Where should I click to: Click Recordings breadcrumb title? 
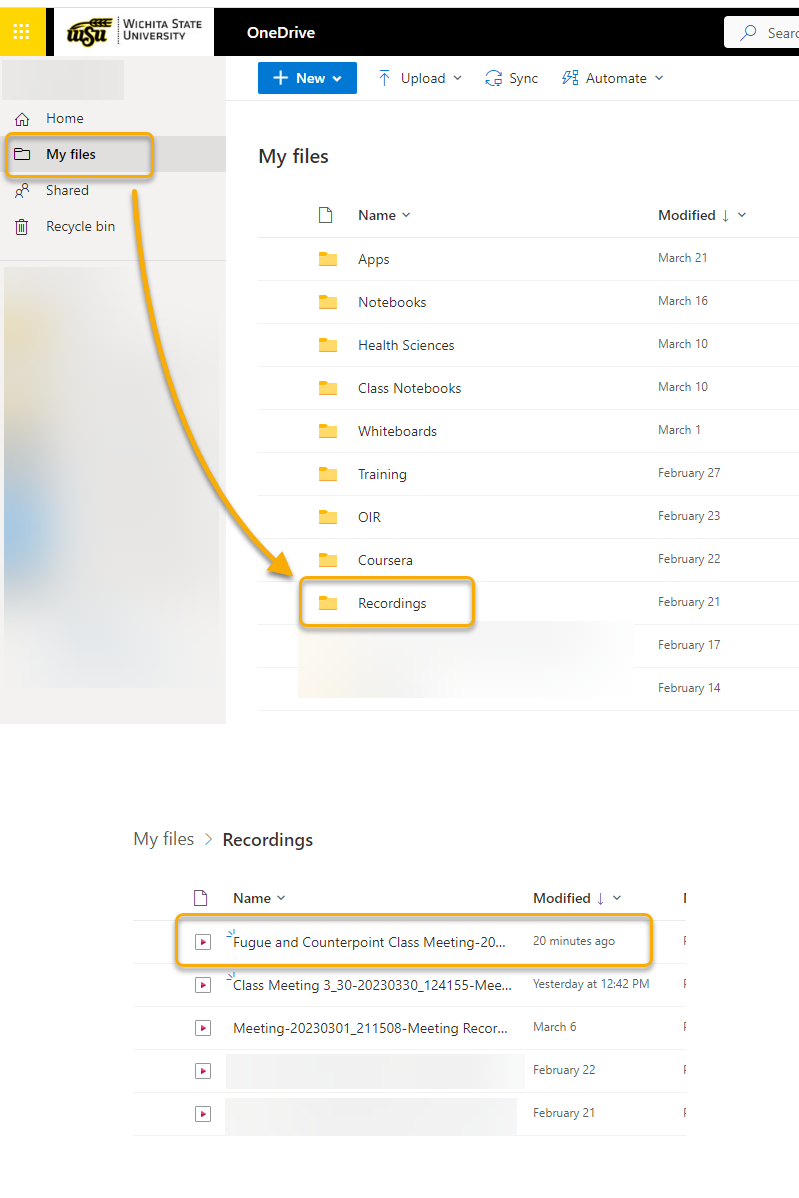coord(267,840)
